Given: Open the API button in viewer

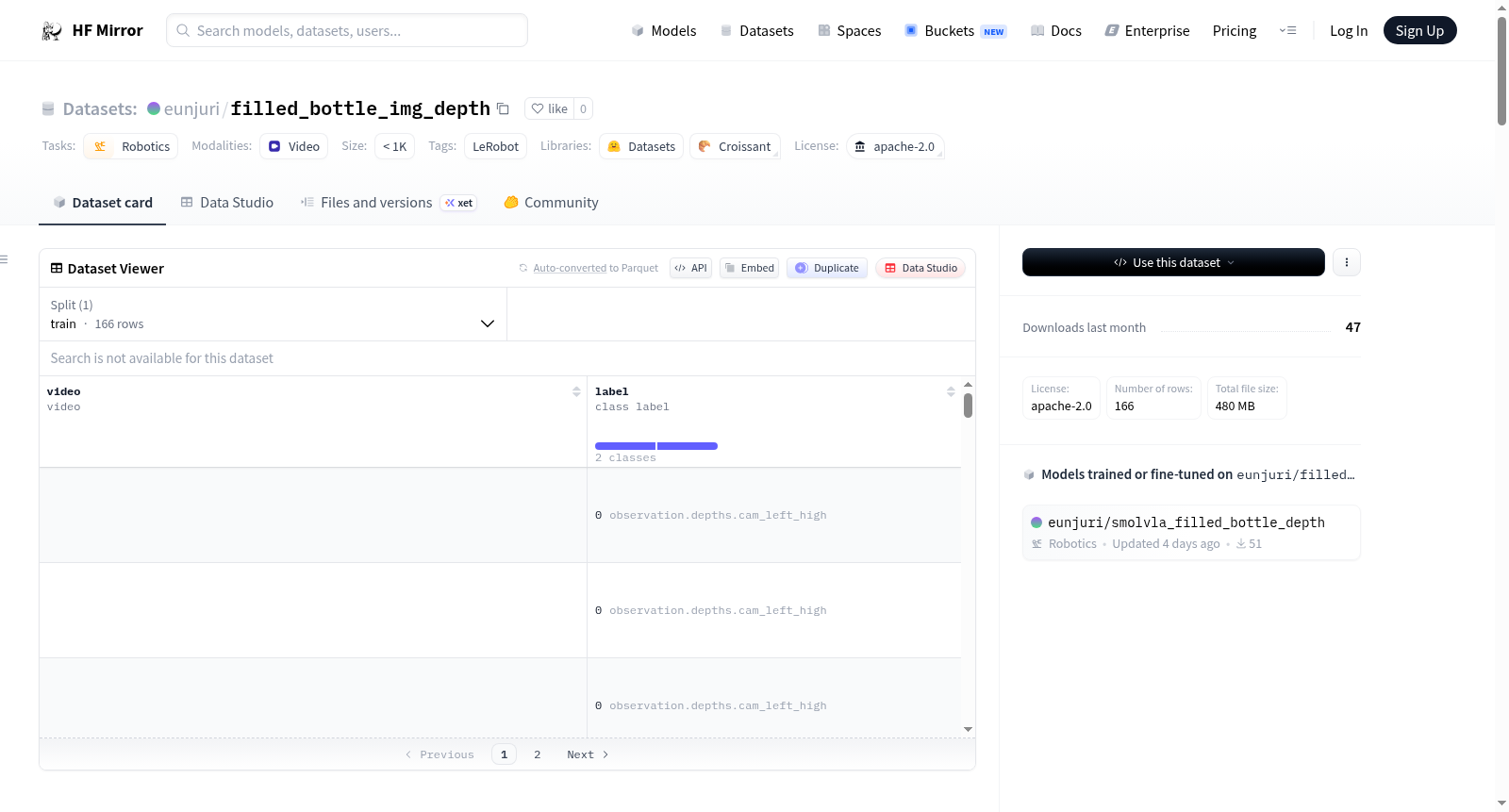Looking at the screenshot, I should [690, 268].
